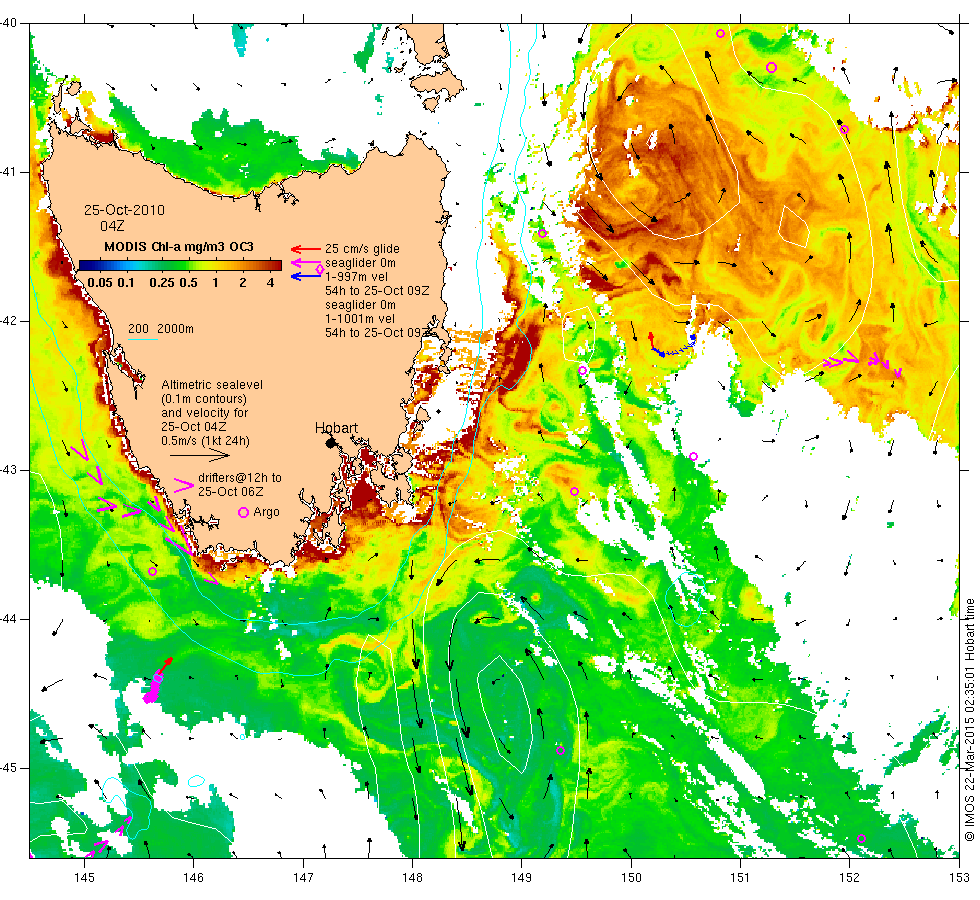Click the longitude axis label 151
Image resolution: width=980 pixels, height=900 pixels.
click(x=740, y=878)
